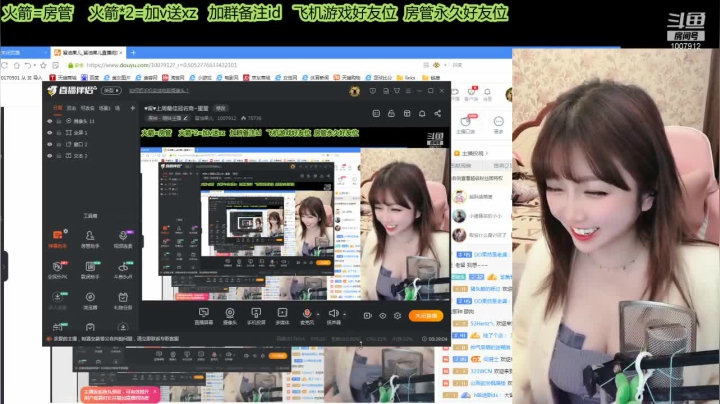Screen dimensions: 720x404
Task: Mute the 扬声器 speaker
Action: point(333,314)
